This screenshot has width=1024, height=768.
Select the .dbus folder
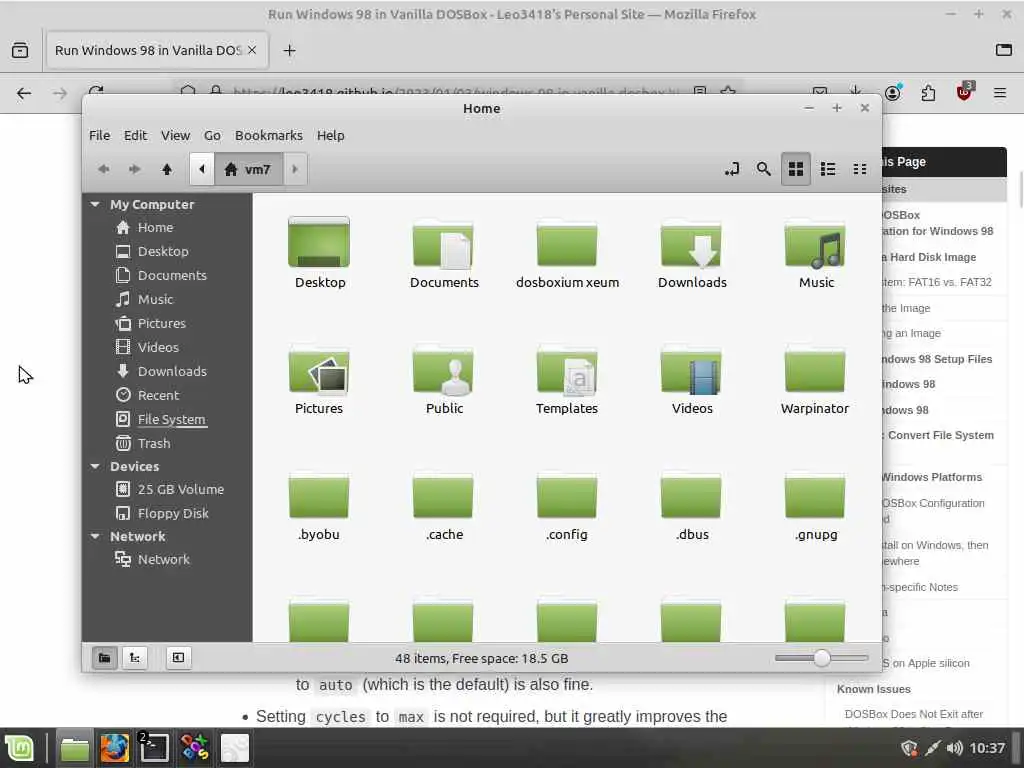point(691,496)
